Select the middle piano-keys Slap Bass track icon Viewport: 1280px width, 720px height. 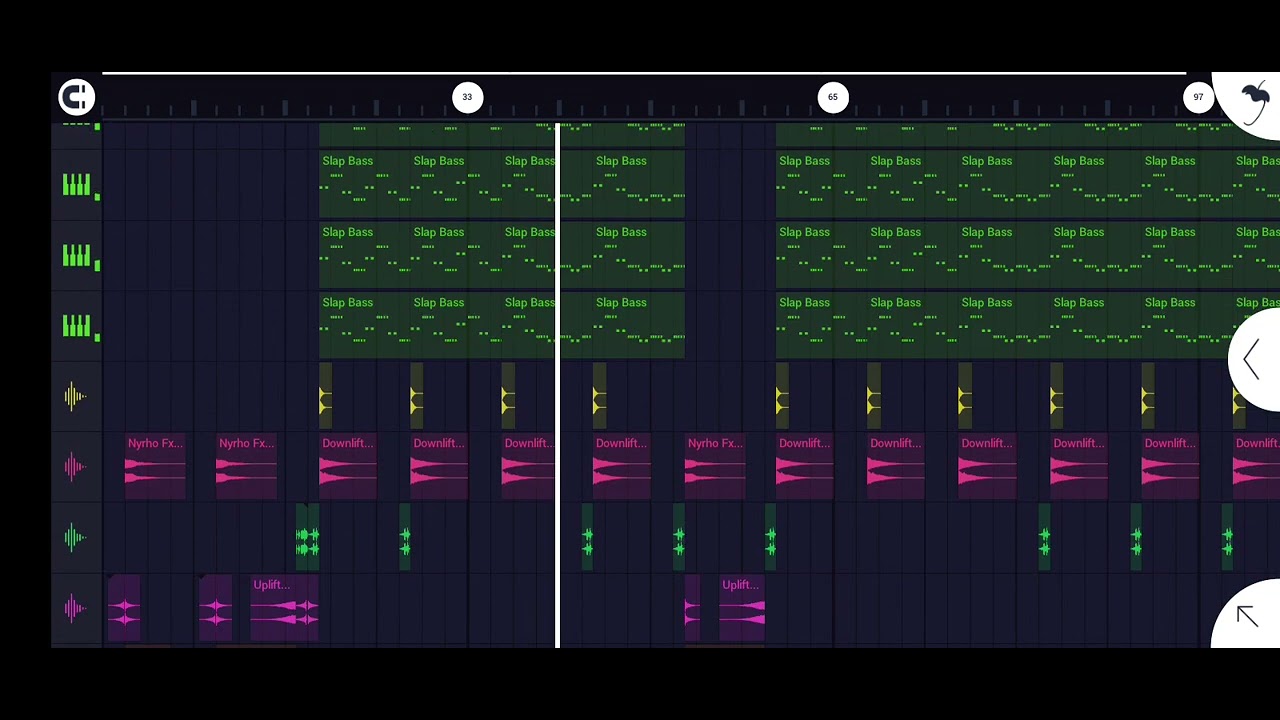click(x=76, y=256)
